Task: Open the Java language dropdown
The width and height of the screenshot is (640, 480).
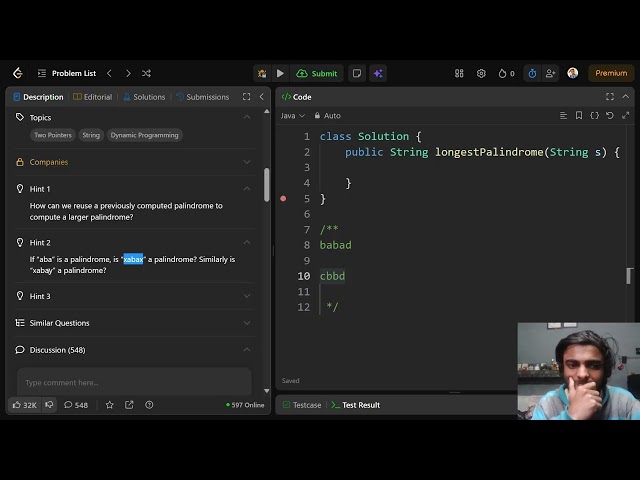Action: 293,116
